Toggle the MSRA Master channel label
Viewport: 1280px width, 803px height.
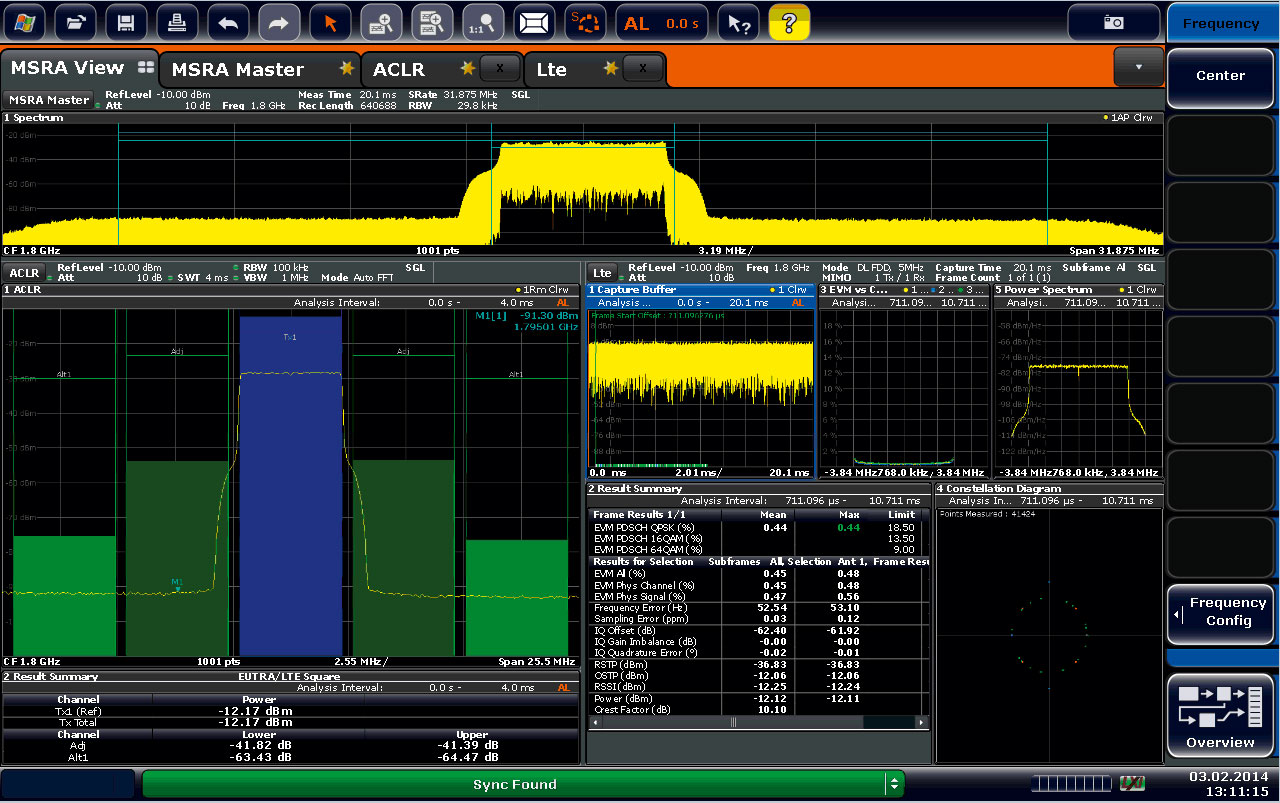(x=49, y=100)
